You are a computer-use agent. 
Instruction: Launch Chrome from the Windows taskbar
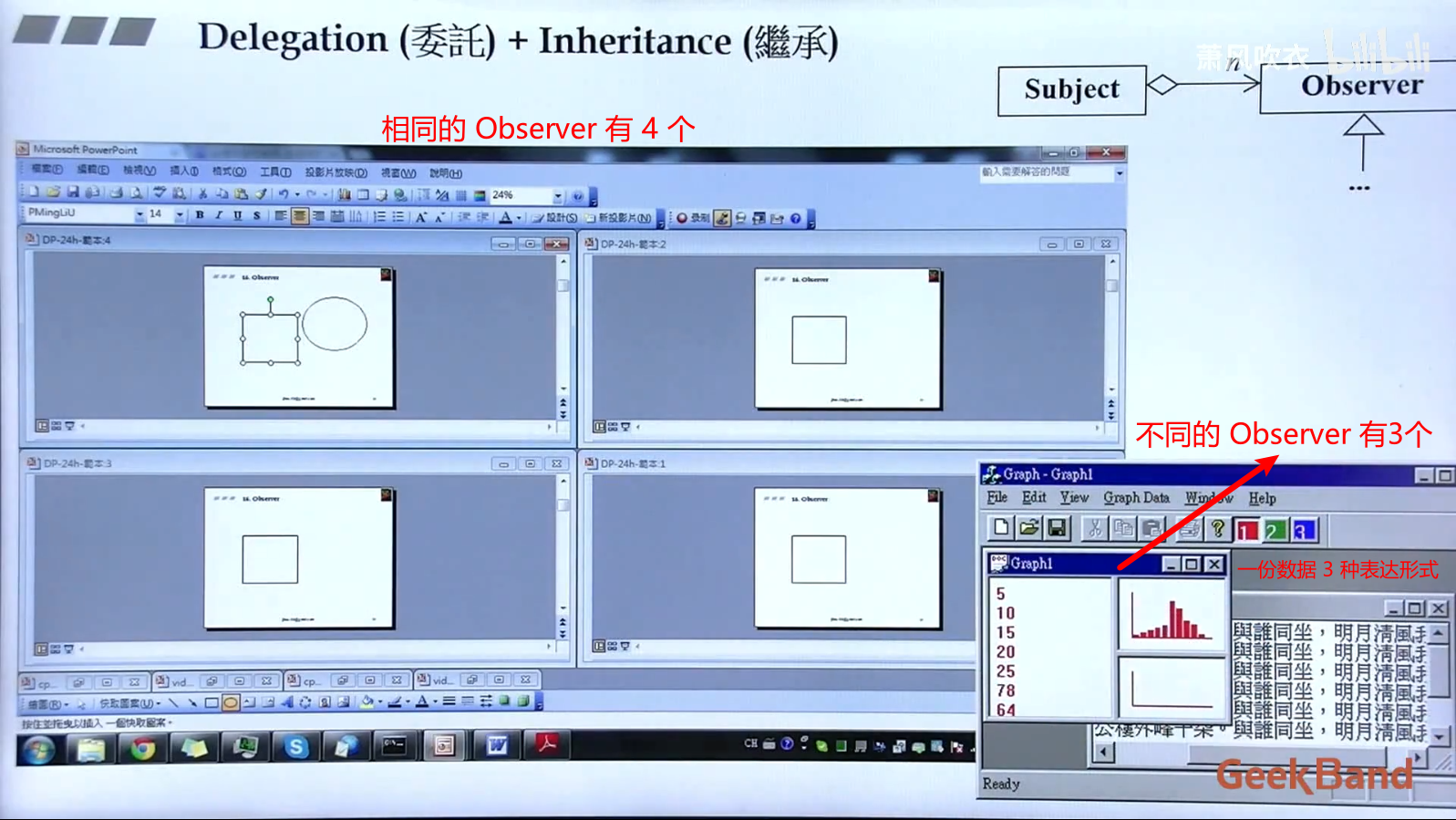click(x=142, y=748)
